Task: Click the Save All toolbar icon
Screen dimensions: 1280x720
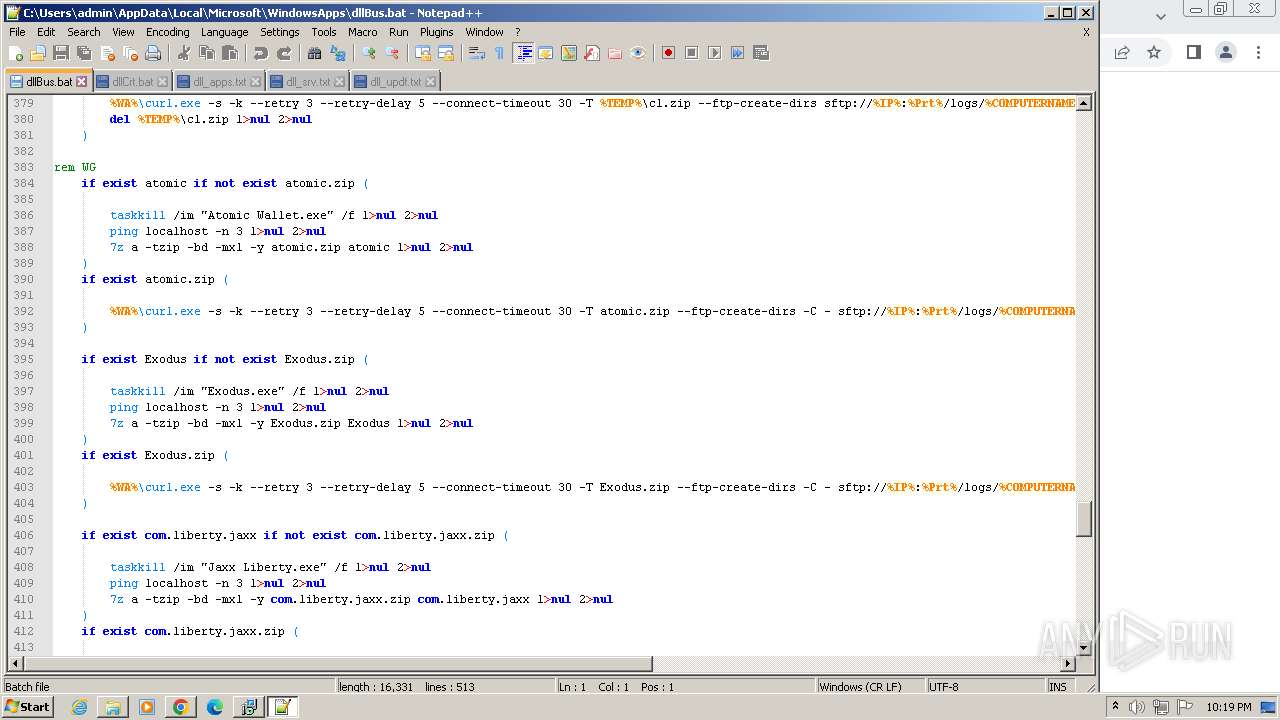Action: click(84, 53)
